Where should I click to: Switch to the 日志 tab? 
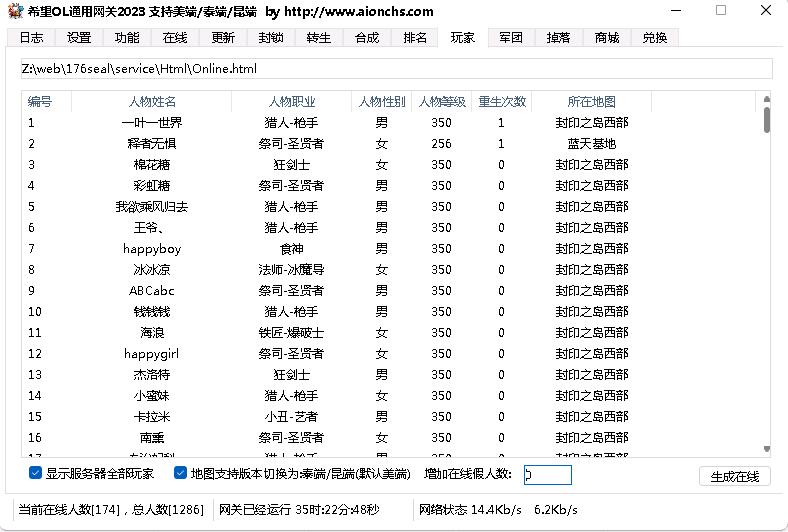click(31, 38)
